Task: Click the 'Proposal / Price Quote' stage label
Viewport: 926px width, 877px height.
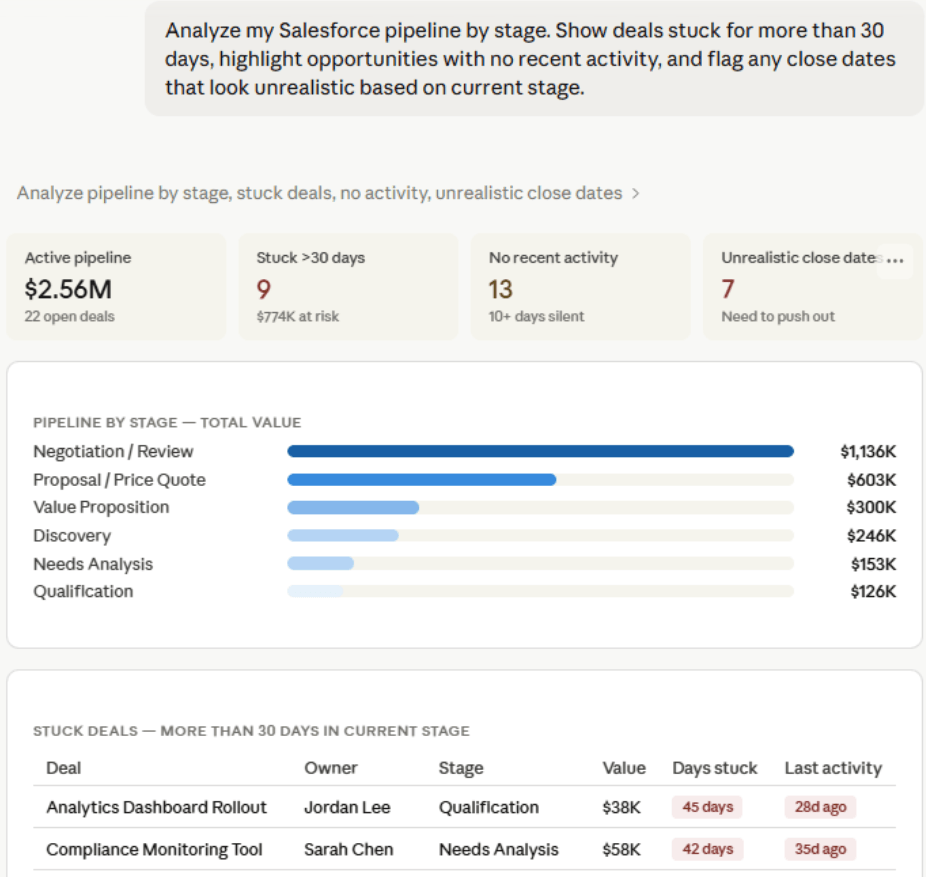Action: (119, 480)
